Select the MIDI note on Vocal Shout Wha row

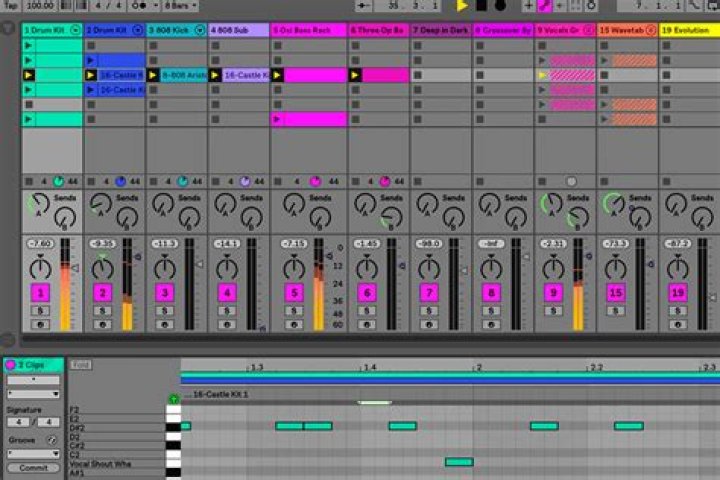(x=459, y=462)
